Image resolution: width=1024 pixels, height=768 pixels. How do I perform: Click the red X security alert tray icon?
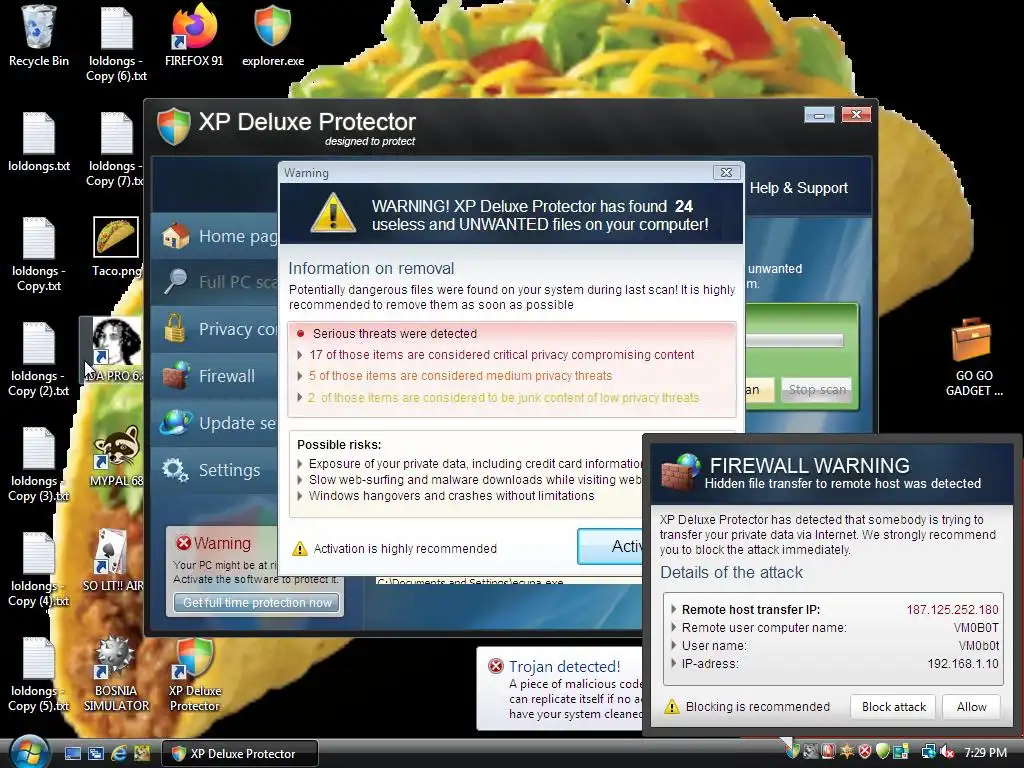click(865, 752)
